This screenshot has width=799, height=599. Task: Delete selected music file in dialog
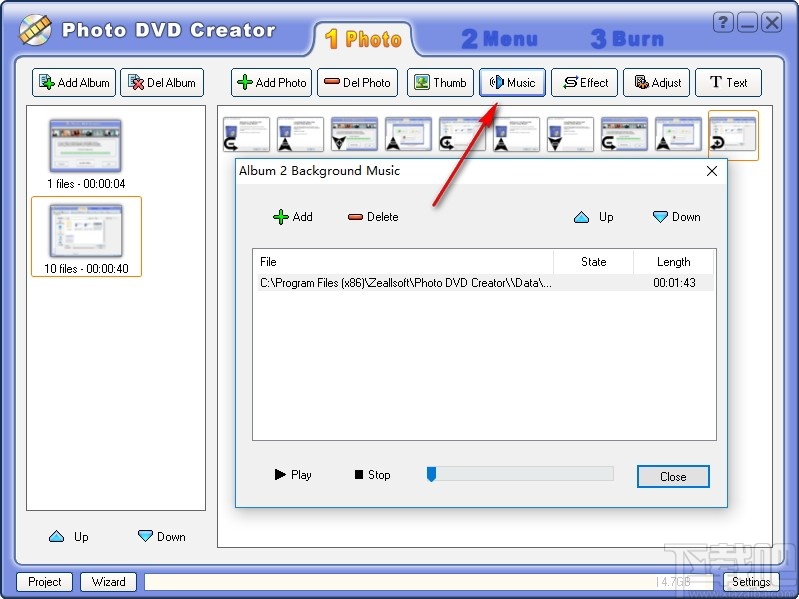click(373, 217)
